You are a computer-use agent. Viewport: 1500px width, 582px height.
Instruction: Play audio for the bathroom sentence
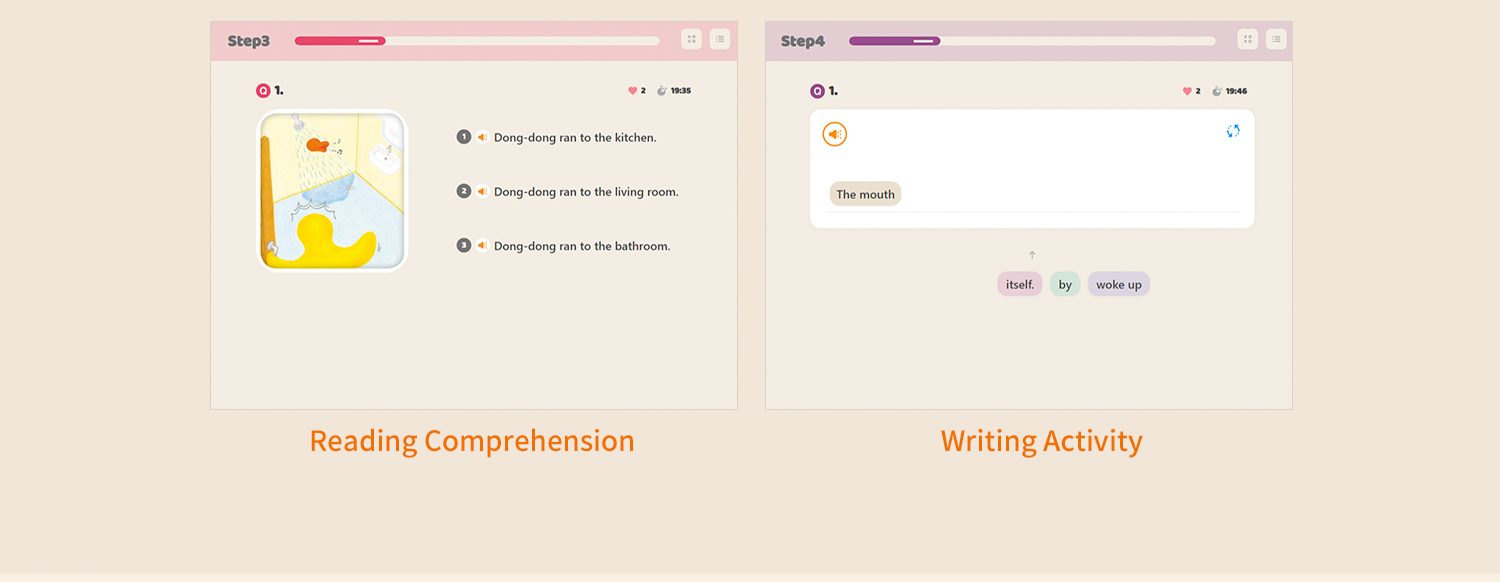(x=482, y=245)
